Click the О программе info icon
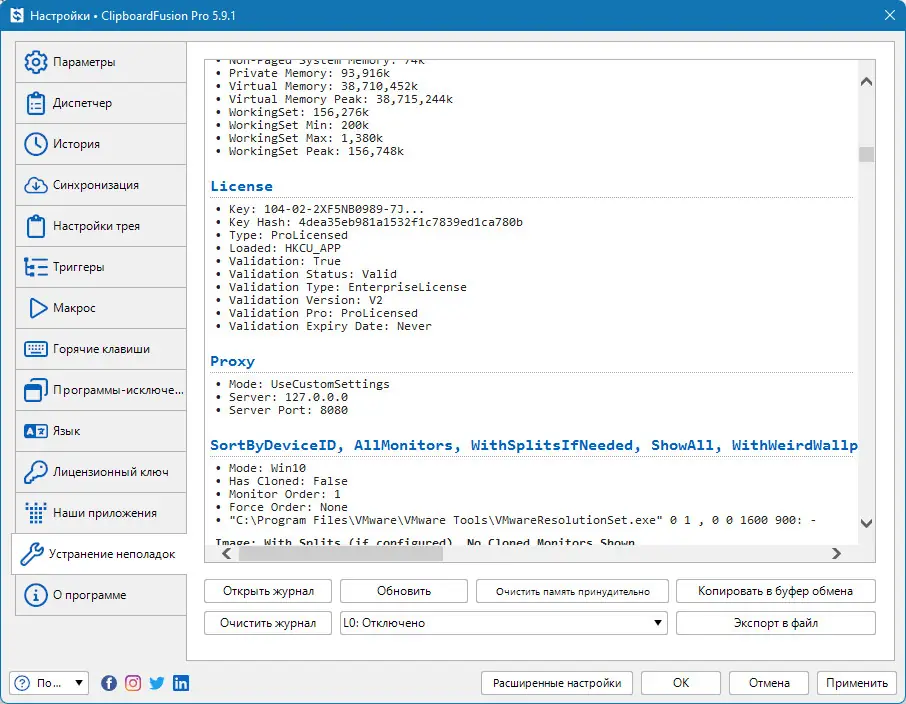 pos(36,595)
